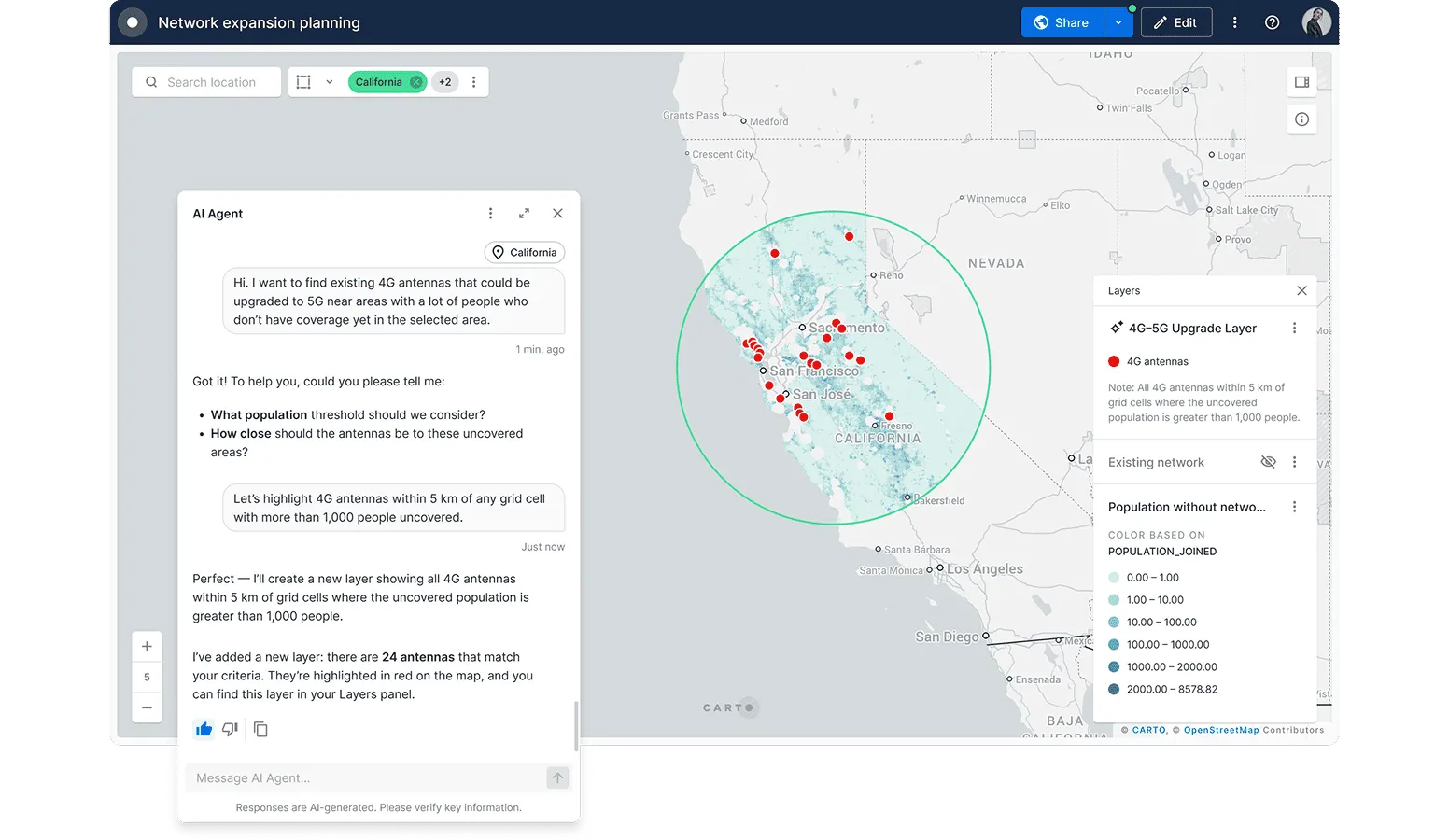
Task: Send the message with the up arrow icon
Action: 556,777
